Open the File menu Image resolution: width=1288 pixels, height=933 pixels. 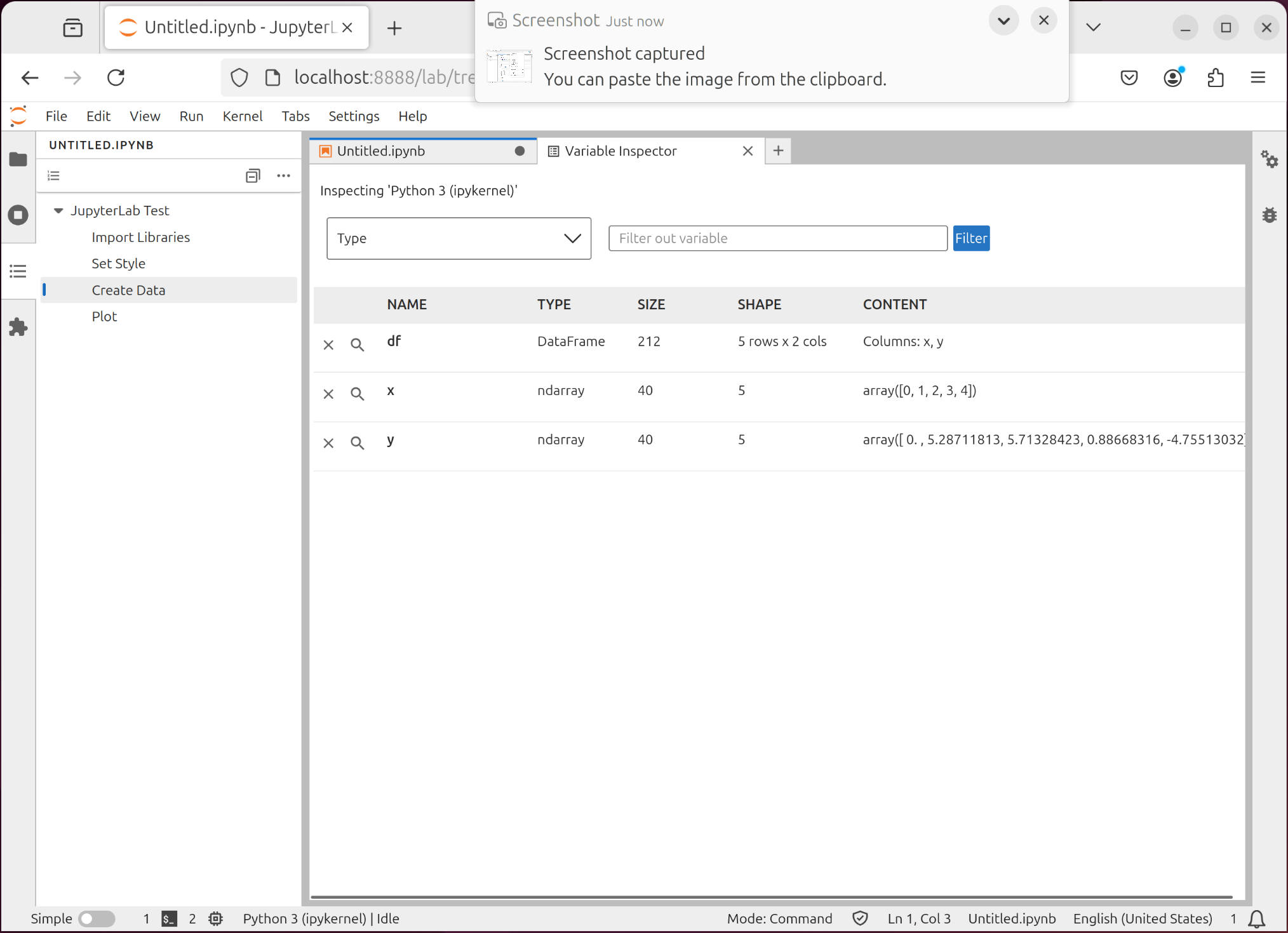pyautogui.click(x=57, y=116)
